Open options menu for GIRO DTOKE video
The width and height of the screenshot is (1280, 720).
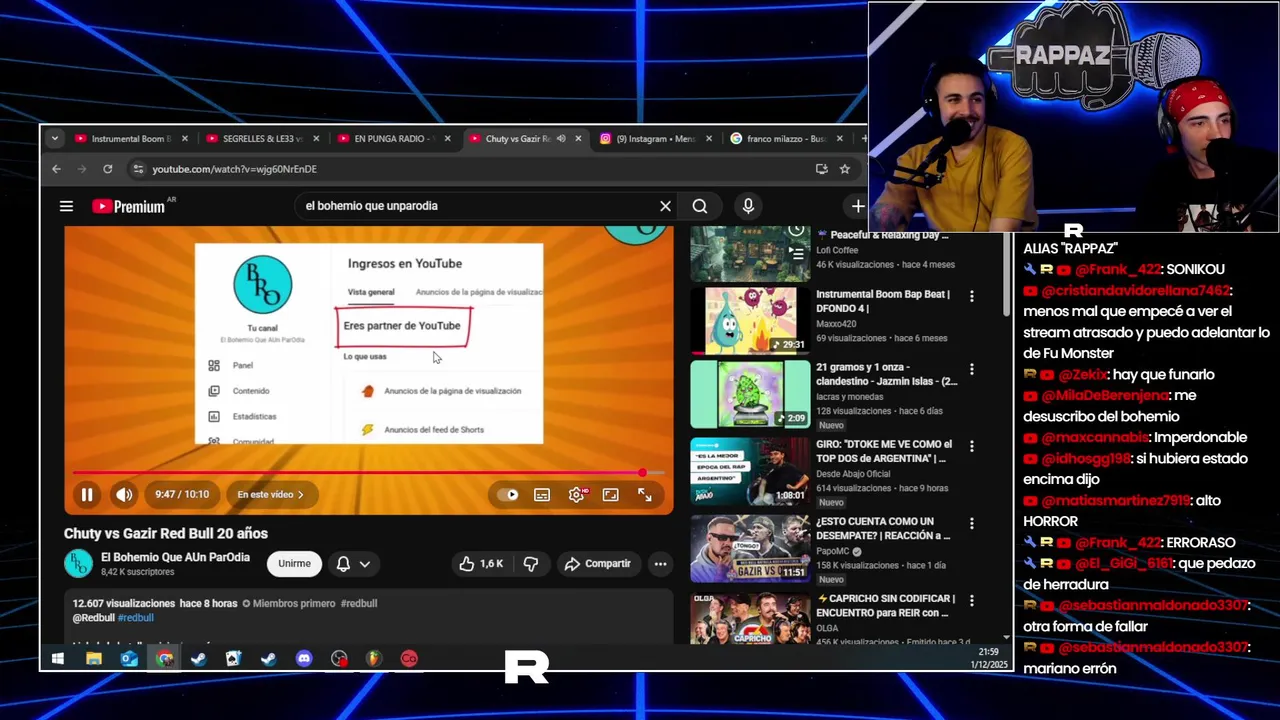click(x=971, y=446)
